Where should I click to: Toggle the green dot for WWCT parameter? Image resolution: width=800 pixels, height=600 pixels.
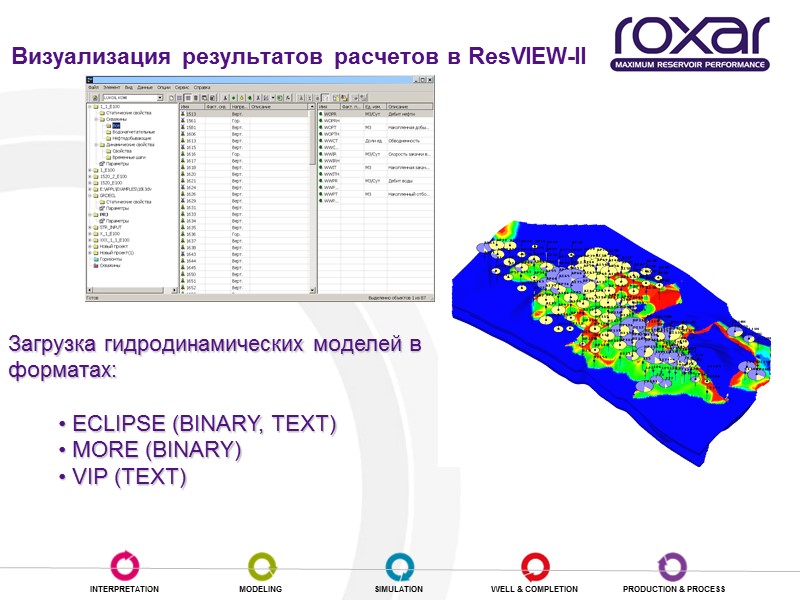[321, 140]
